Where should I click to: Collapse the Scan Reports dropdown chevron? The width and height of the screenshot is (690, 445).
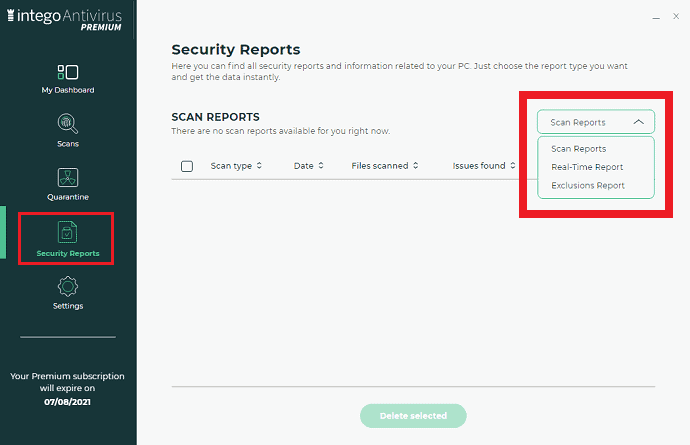pyautogui.click(x=639, y=122)
